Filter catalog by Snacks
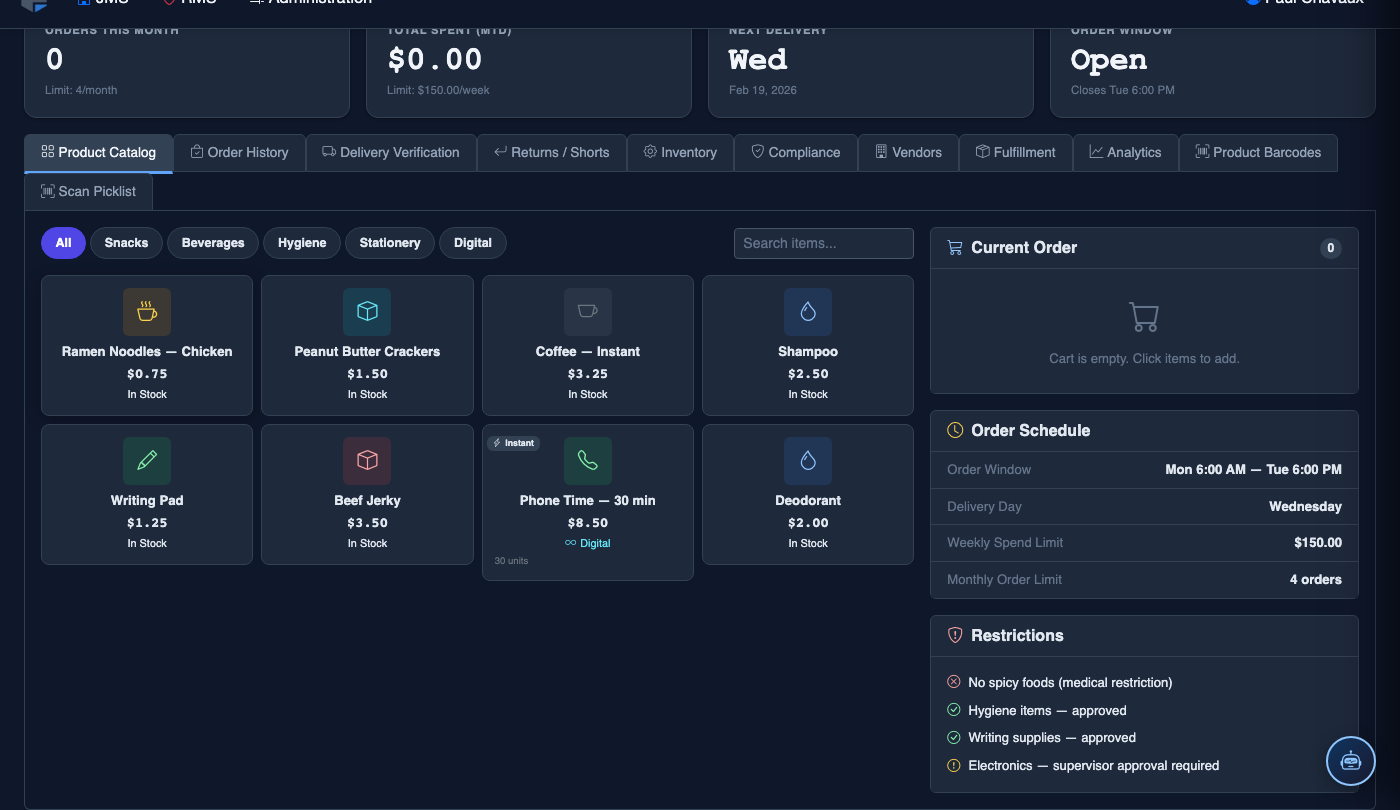Image resolution: width=1400 pixels, height=810 pixels. click(x=126, y=243)
